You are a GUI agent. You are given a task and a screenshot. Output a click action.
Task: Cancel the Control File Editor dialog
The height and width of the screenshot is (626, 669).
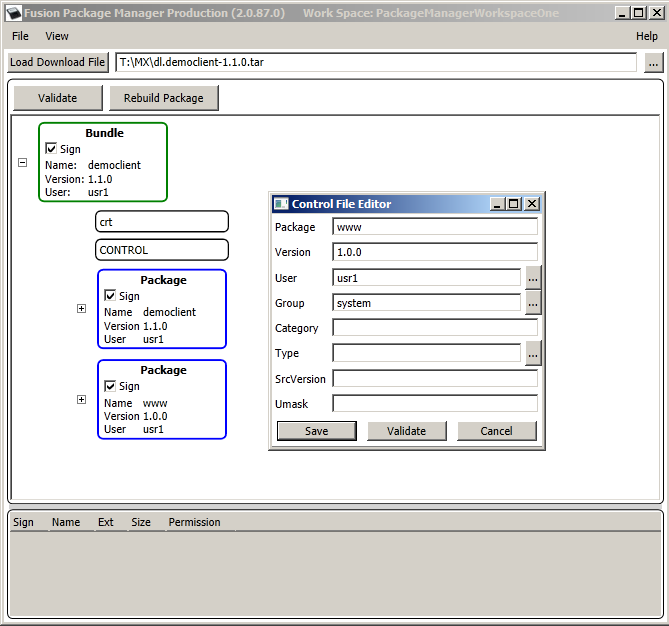[497, 431]
